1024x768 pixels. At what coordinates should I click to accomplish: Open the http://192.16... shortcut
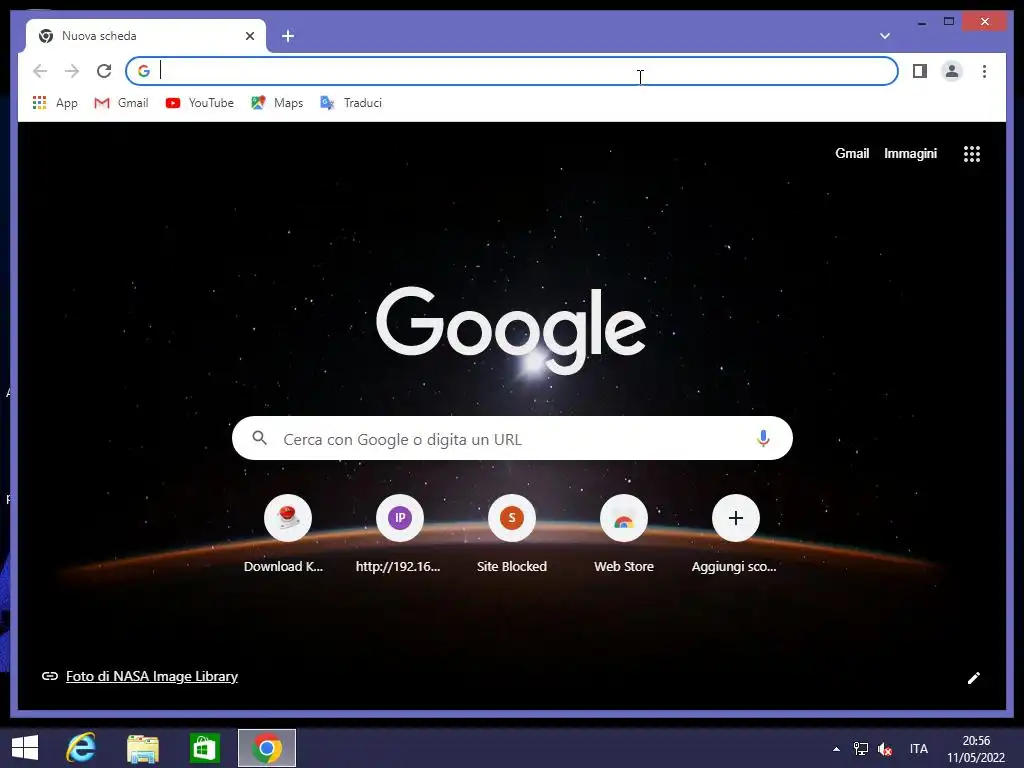coord(400,534)
